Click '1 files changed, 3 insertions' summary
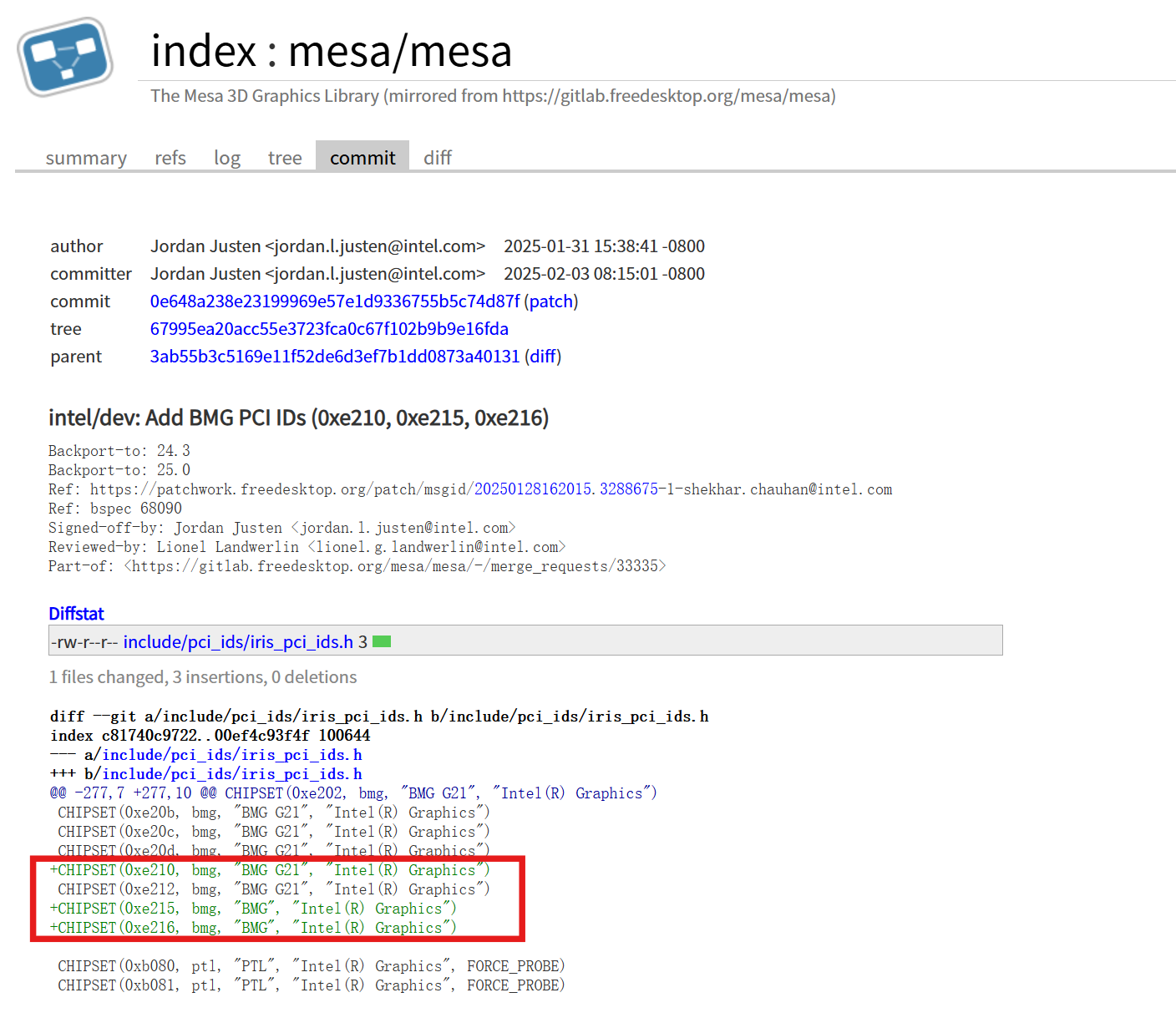 point(203,677)
